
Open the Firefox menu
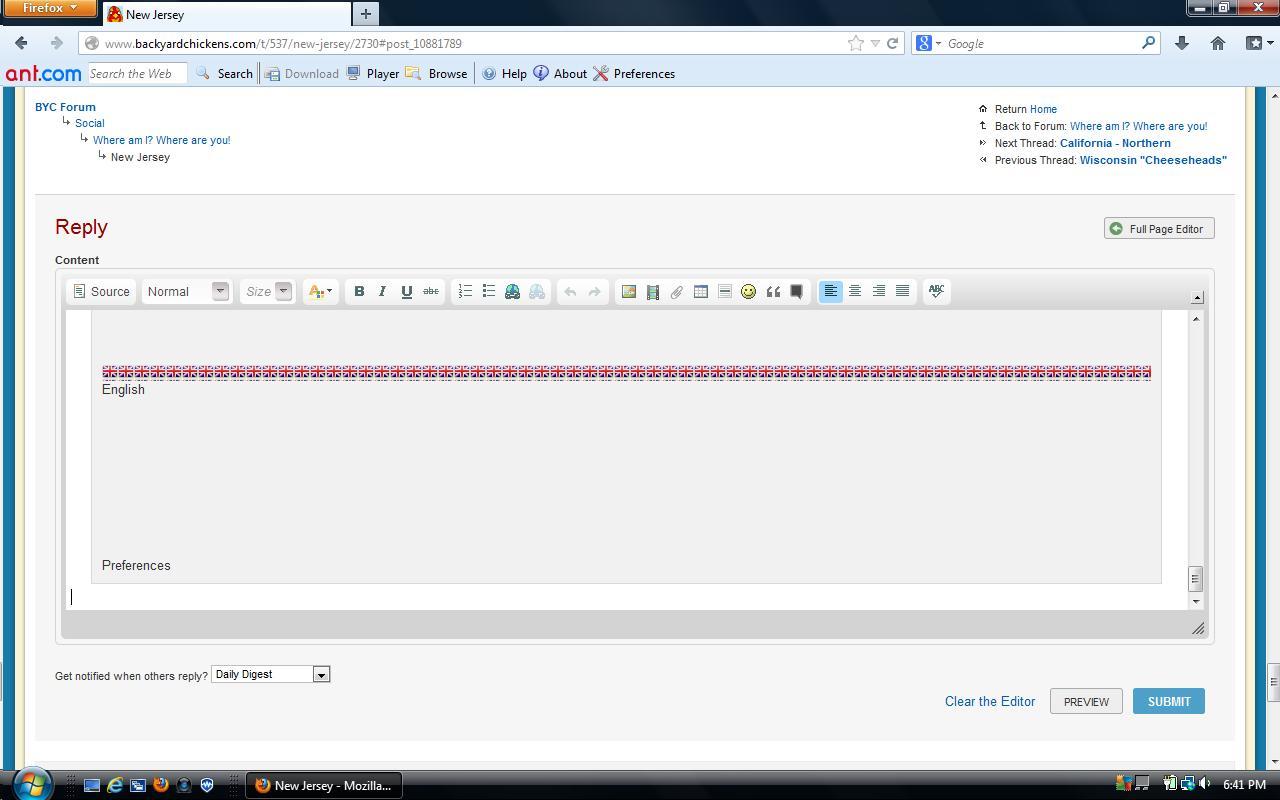click(49, 8)
